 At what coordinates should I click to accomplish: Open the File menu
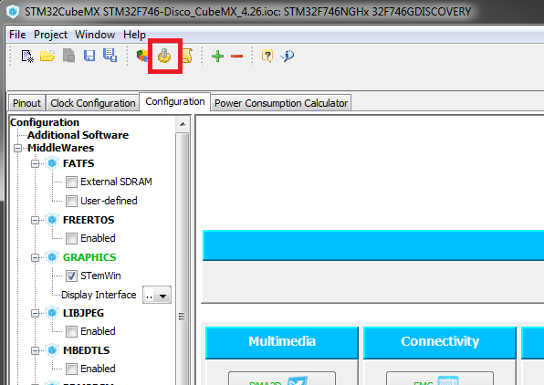pyautogui.click(x=17, y=35)
